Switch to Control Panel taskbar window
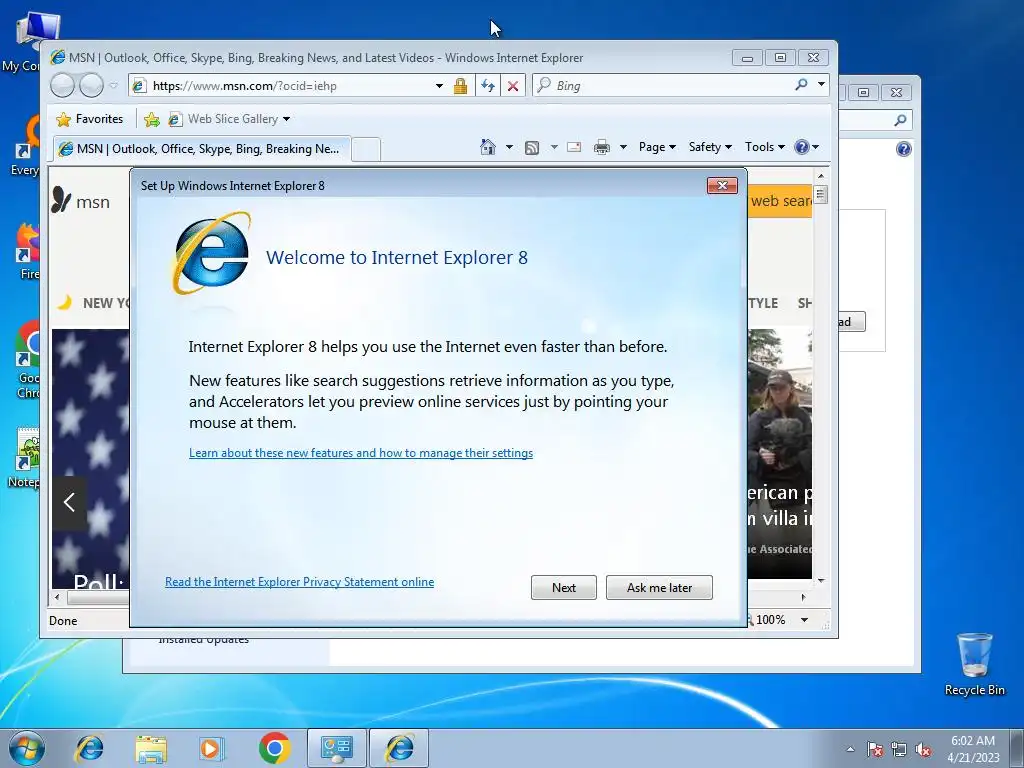Screen dimensions: 1024x768 337,748
